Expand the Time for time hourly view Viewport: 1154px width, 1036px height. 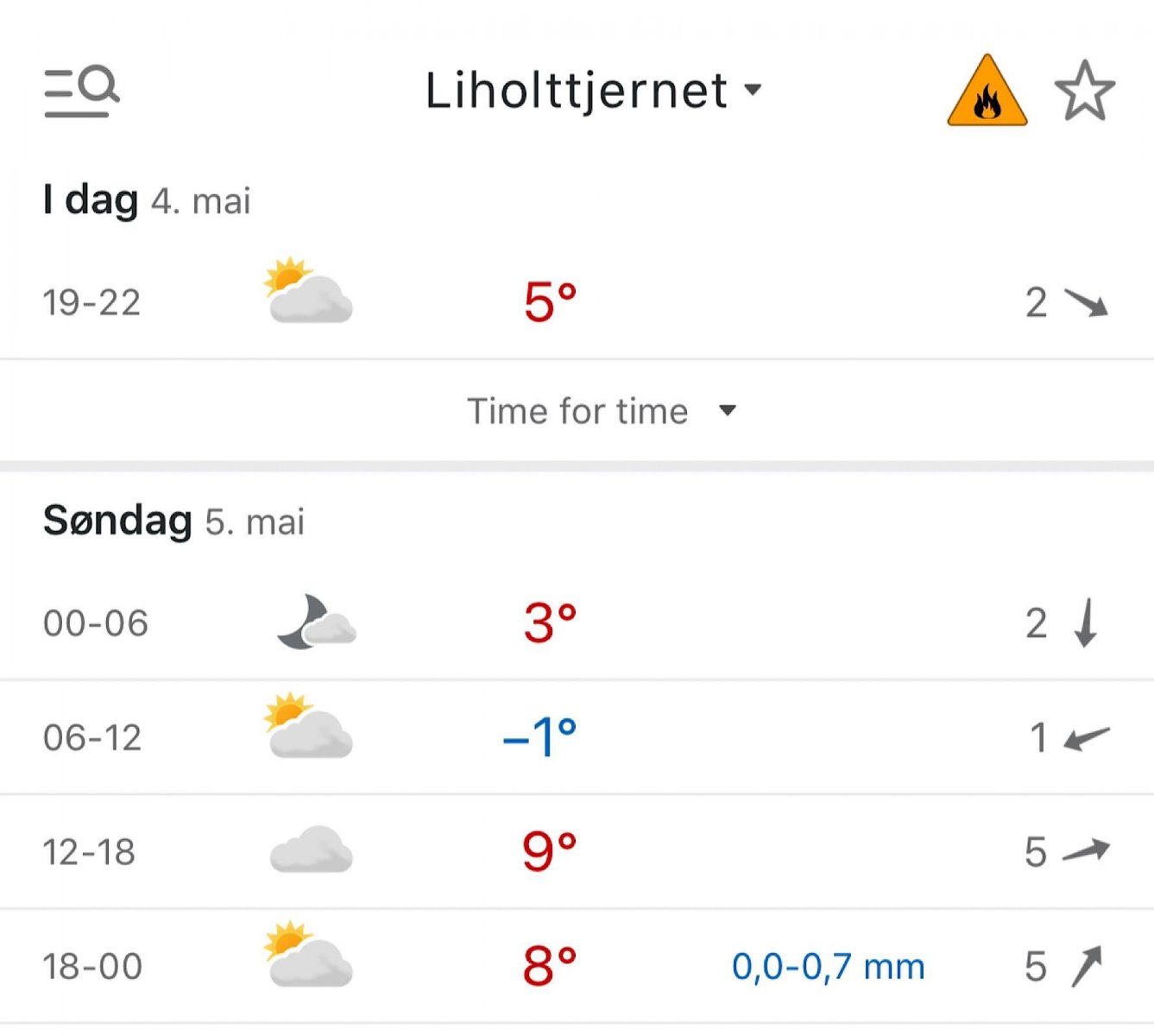pyautogui.click(x=577, y=411)
